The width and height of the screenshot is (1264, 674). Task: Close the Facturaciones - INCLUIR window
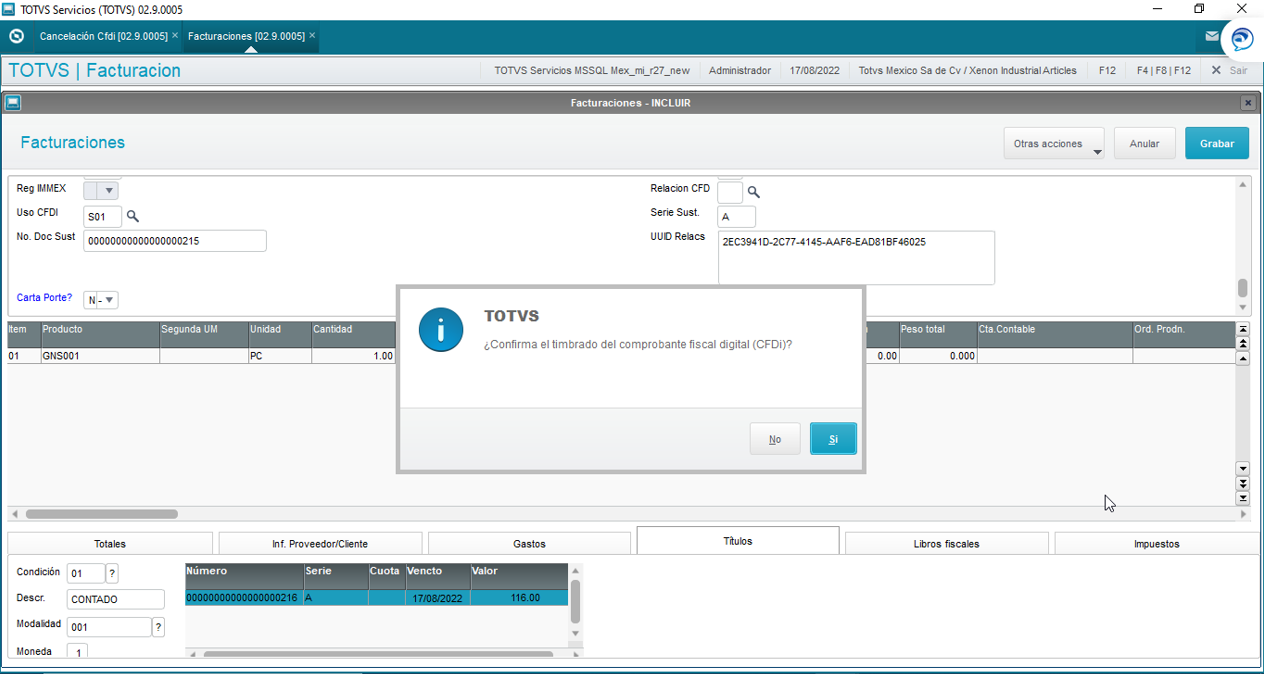(1248, 103)
